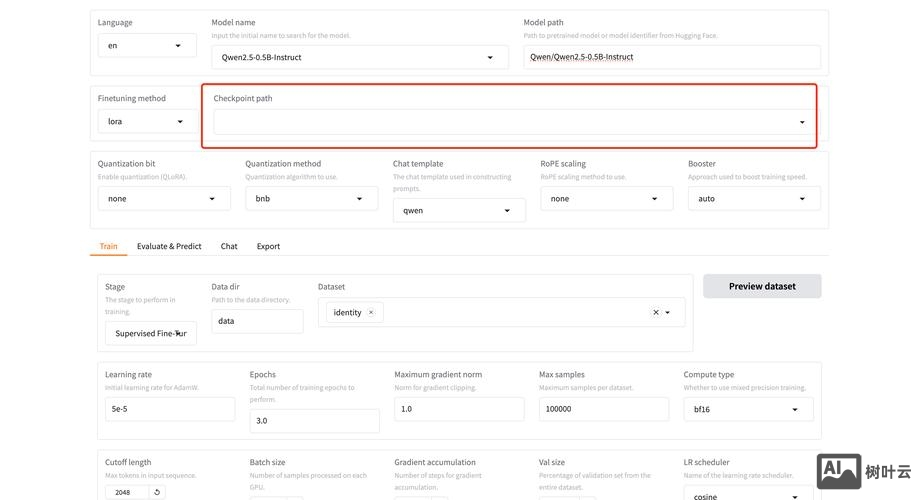Expand the Finetuning method dropdown

coord(147,121)
